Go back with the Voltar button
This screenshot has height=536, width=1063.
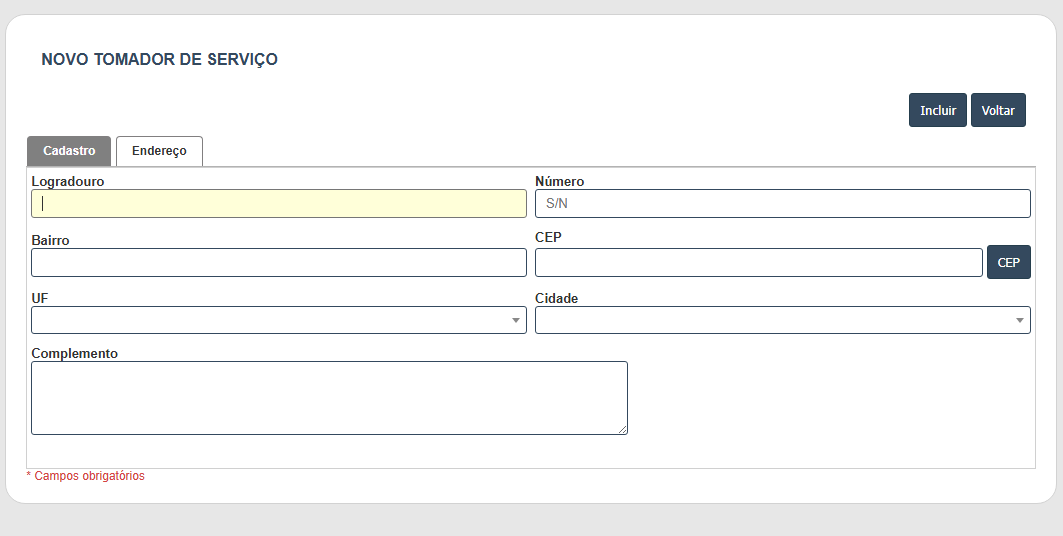(x=998, y=110)
